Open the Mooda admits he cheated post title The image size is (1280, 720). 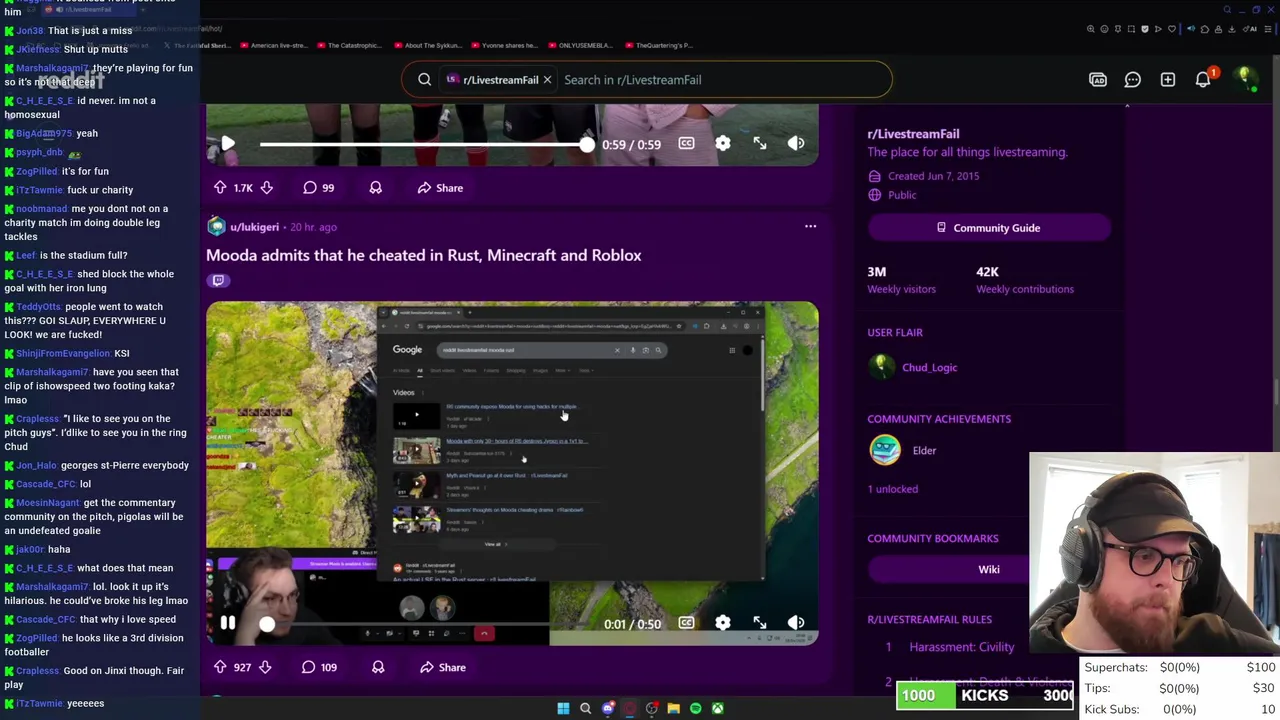[x=424, y=255]
